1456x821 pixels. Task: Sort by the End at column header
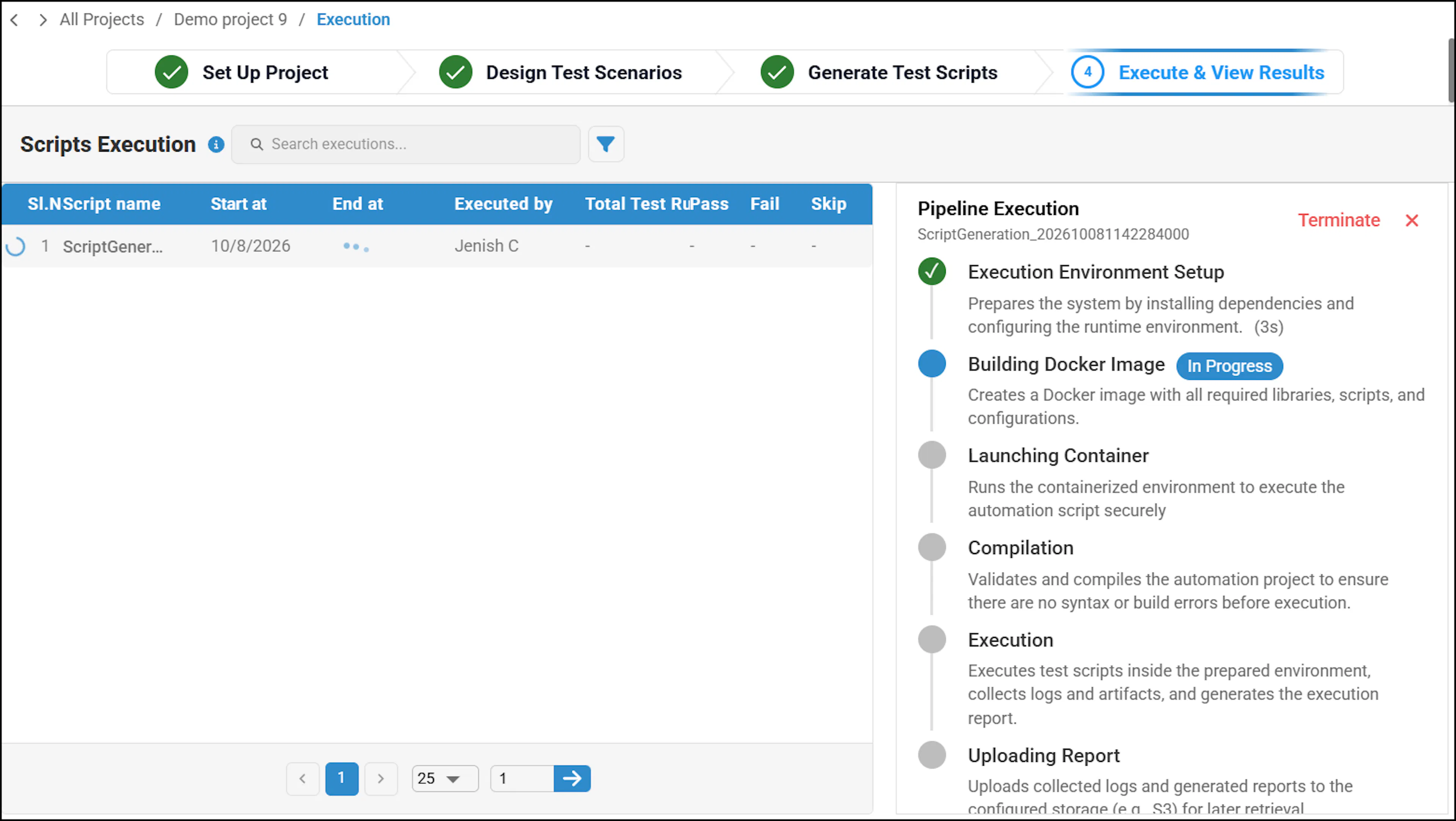point(358,204)
